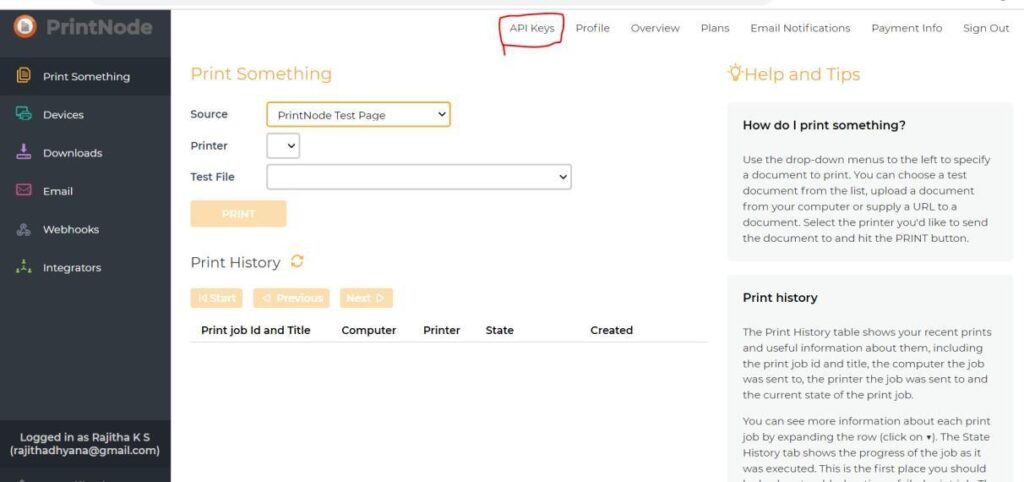The height and width of the screenshot is (482, 1024).
Task: Click the Sign Out link
Action: pos(985,28)
